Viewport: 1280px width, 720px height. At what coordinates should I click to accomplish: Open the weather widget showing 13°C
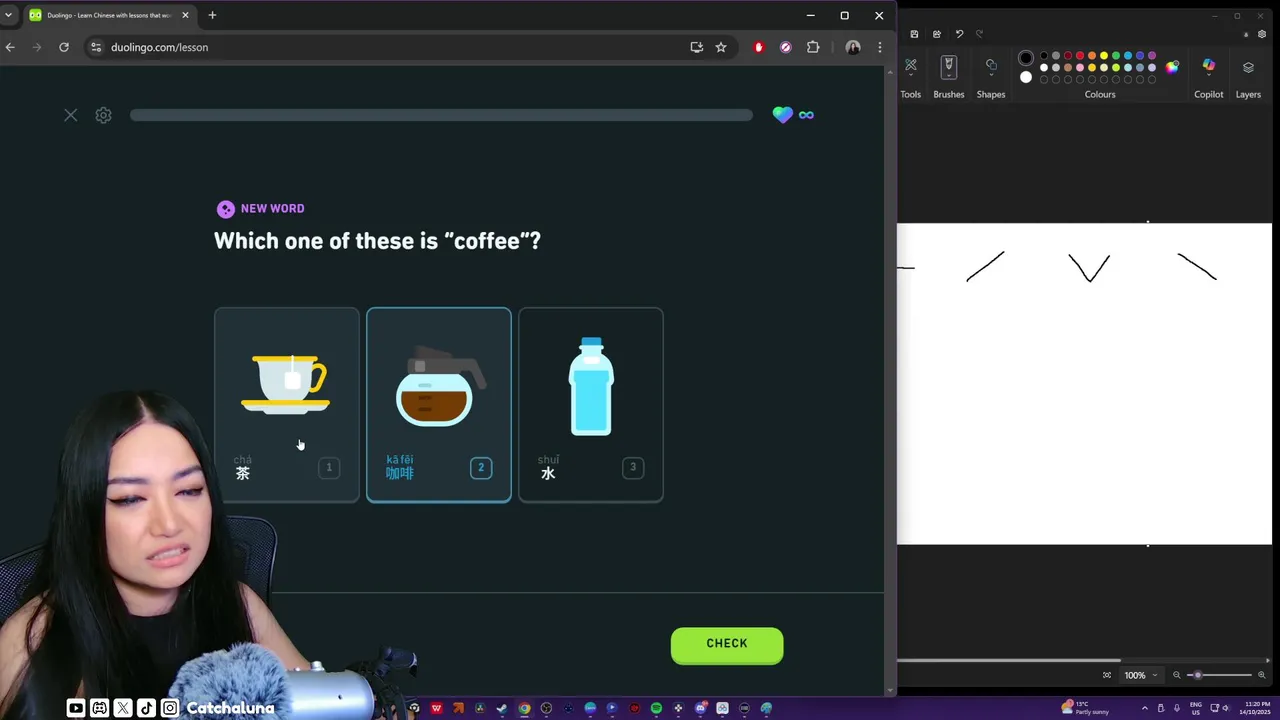pos(1085,708)
